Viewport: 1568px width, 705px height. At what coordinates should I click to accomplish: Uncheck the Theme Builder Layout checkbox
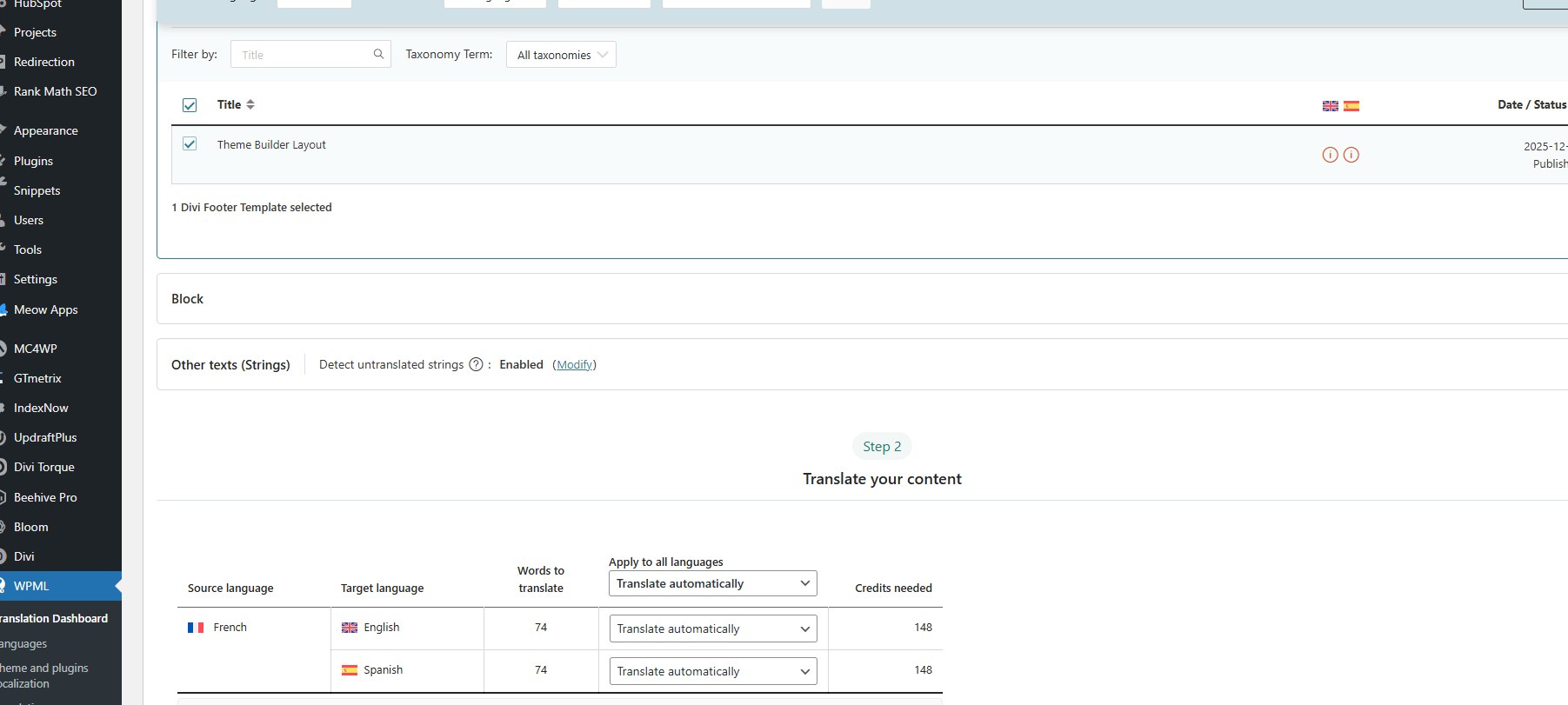pos(190,144)
